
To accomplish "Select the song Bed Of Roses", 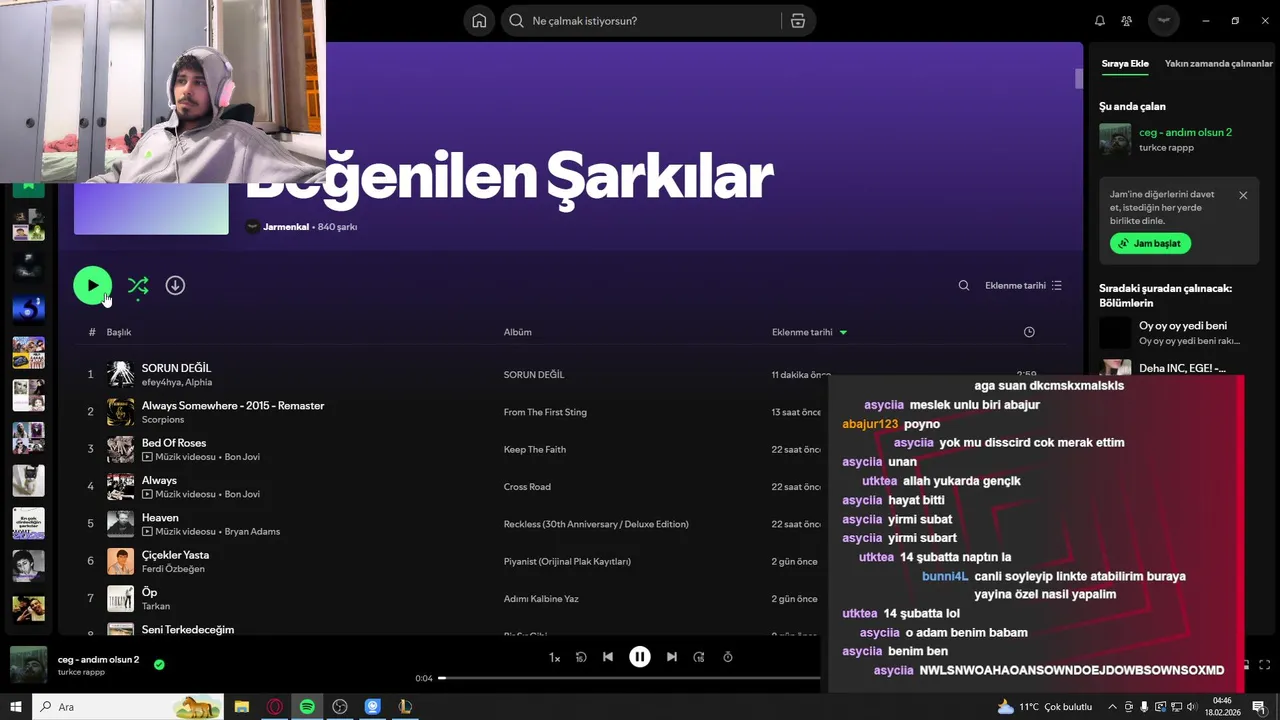I will tap(174, 443).
